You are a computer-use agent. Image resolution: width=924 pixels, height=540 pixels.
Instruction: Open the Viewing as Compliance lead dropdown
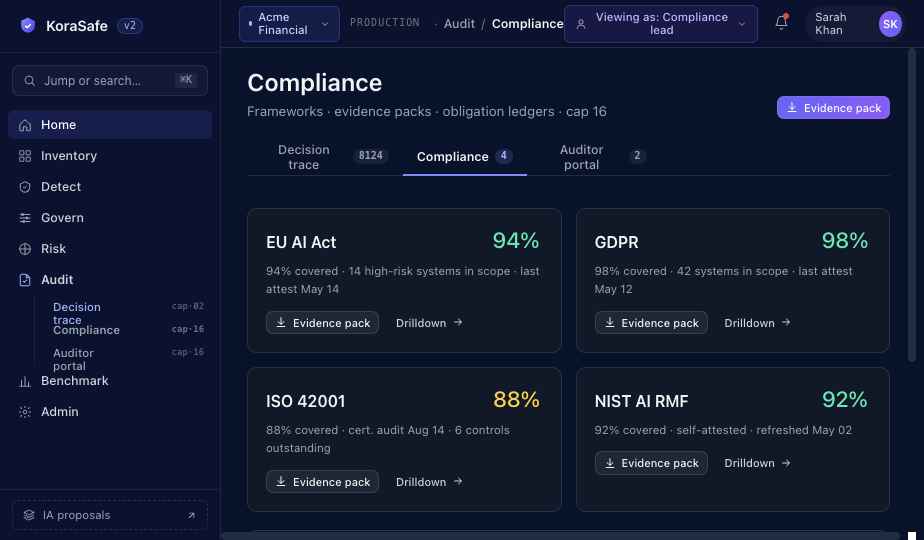pos(661,24)
